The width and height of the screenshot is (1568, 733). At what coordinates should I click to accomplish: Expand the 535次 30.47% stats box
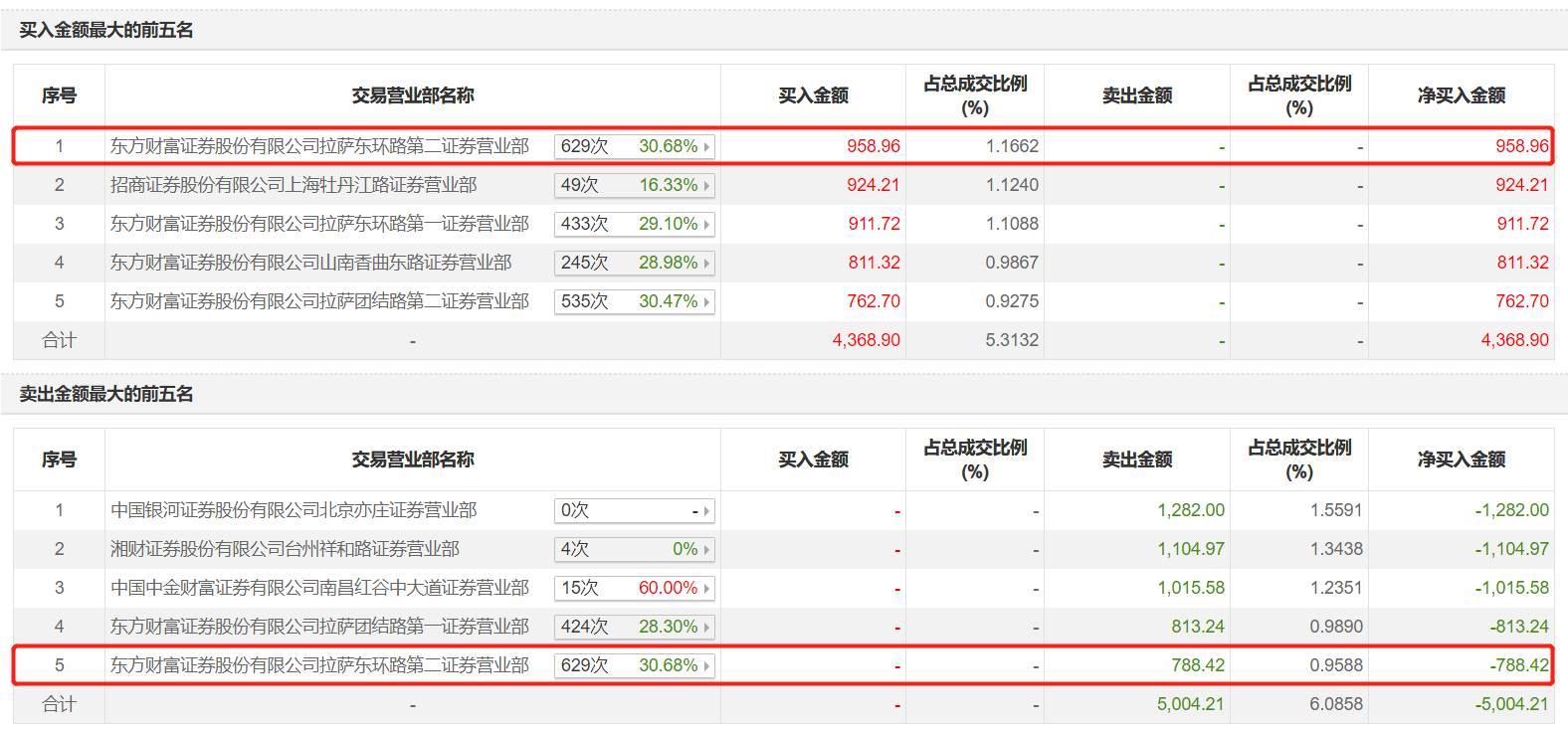tap(635, 301)
